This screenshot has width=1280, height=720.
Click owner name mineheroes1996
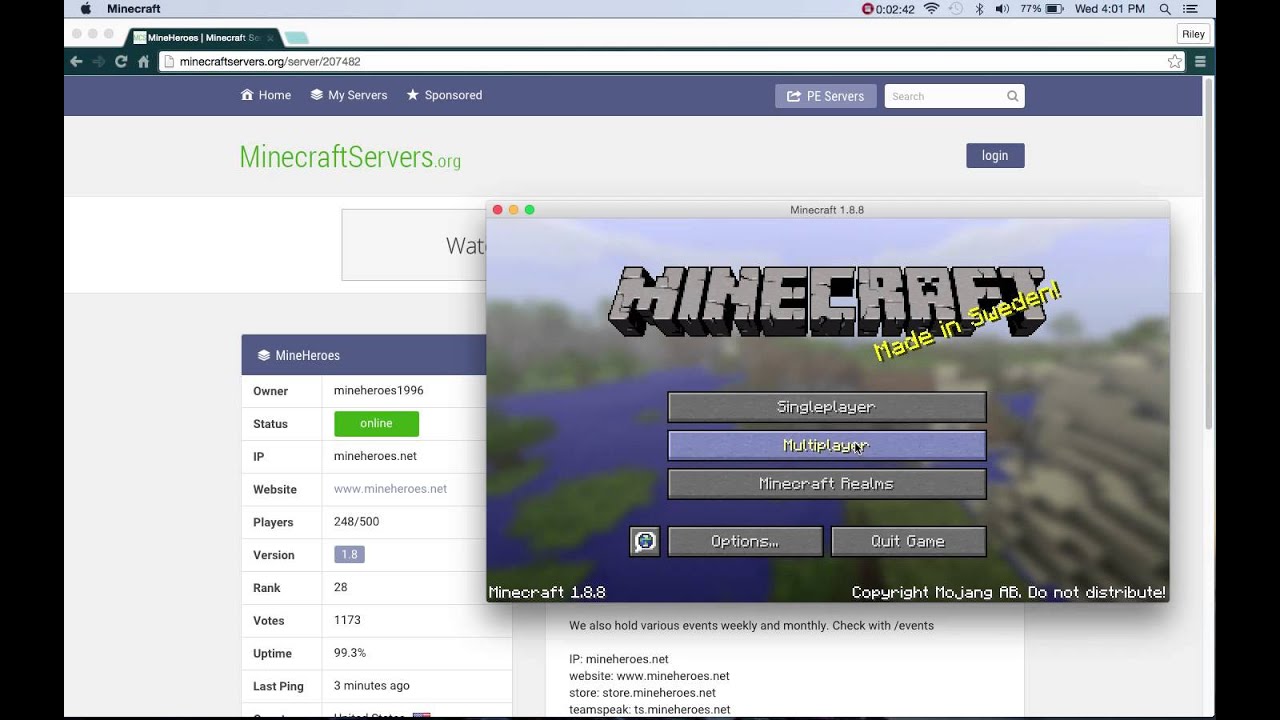point(379,390)
